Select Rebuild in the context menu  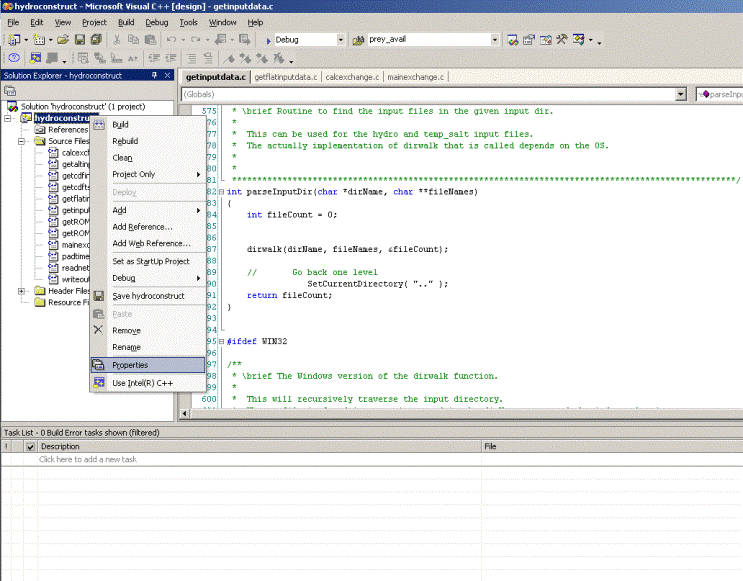[x=126, y=141]
